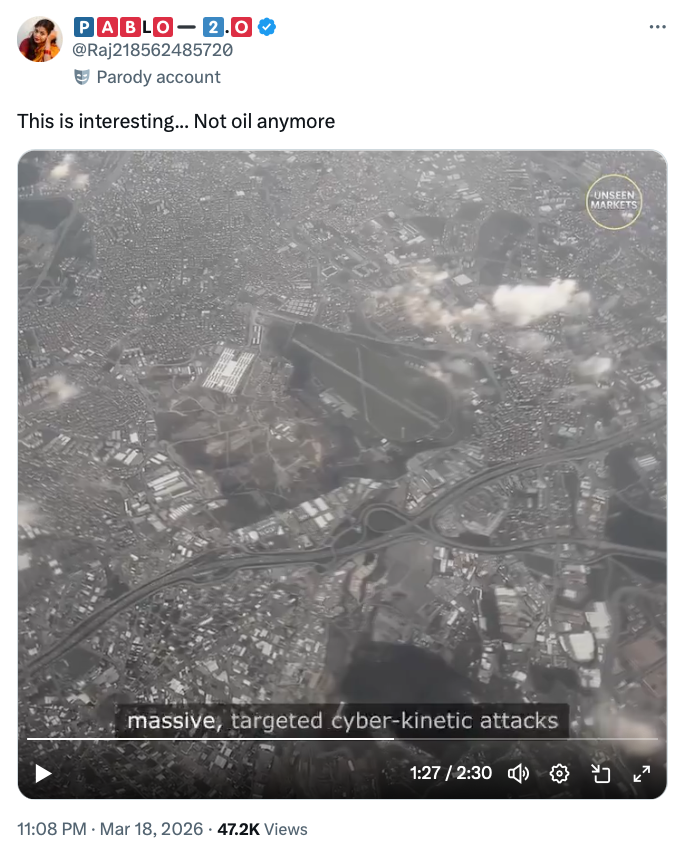The image size is (687, 849).
Task: Open the picture-in-picture popout icon
Action: click(x=600, y=774)
